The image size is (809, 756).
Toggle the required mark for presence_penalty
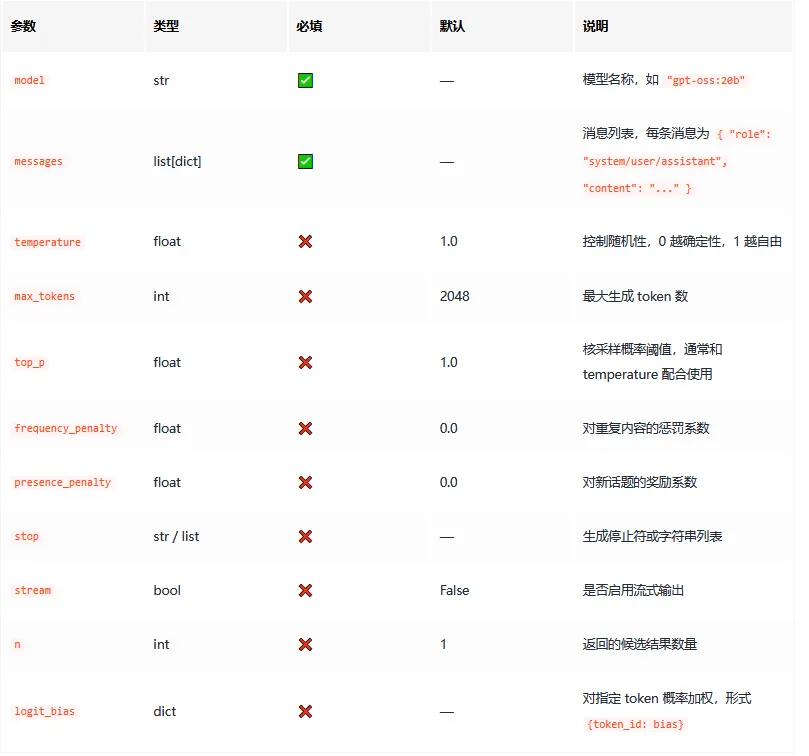(x=304, y=482)
